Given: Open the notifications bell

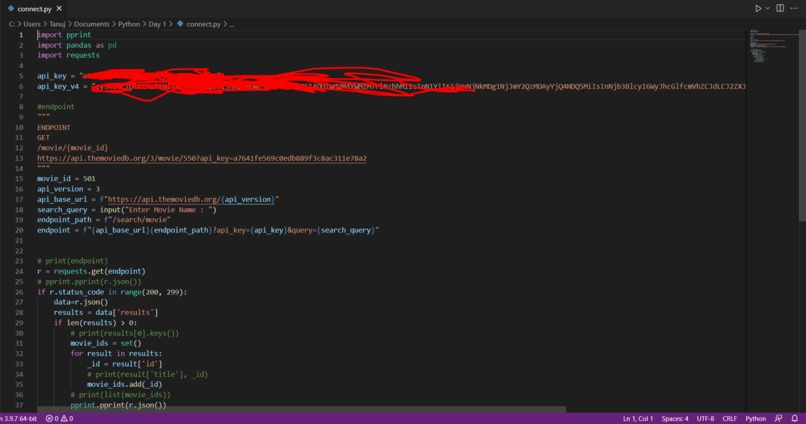Looking at the screenshot, I should tap(795, 418).
